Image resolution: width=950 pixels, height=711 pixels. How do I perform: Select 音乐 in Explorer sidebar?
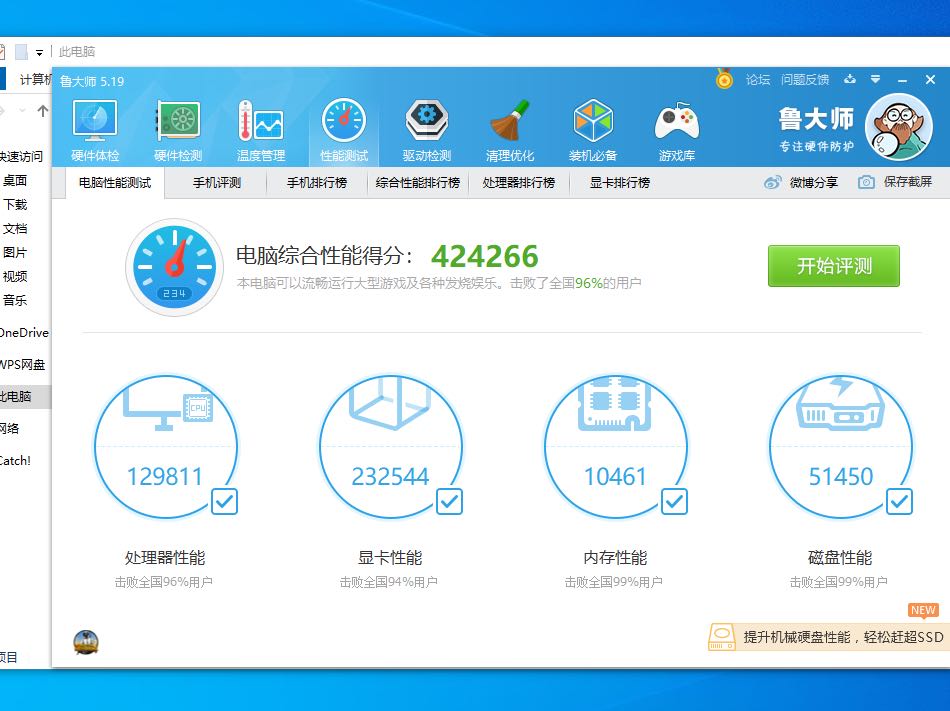15,300
